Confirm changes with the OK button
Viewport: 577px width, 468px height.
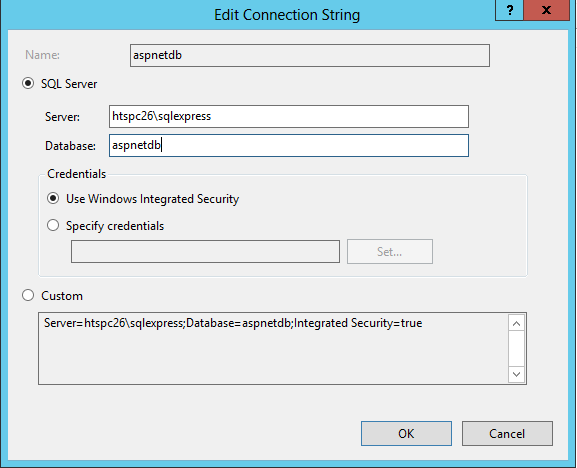pos(406,433)
